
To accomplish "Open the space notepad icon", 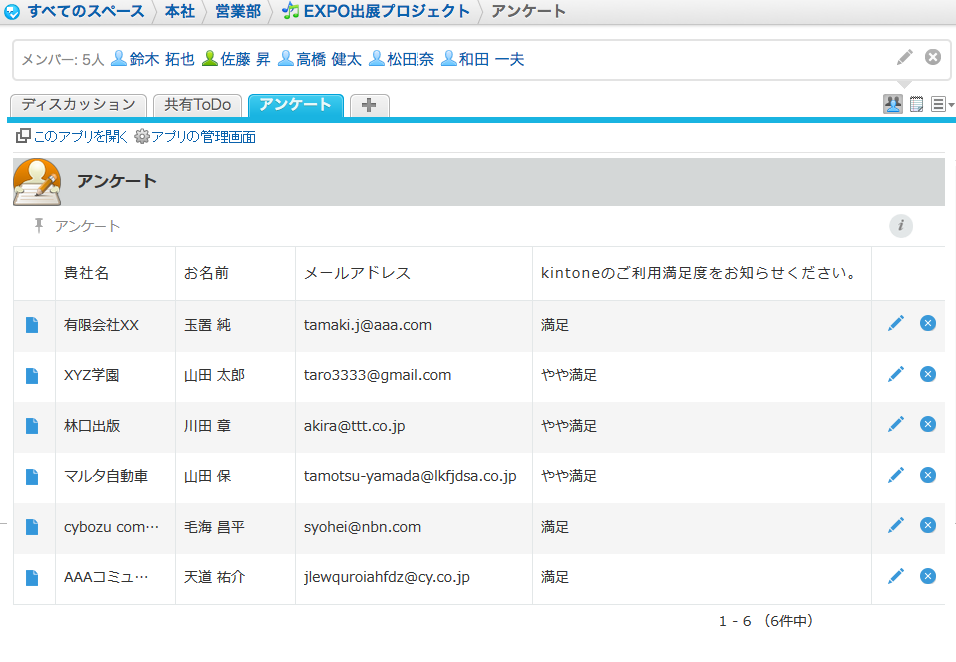I will tap(916, 104).
